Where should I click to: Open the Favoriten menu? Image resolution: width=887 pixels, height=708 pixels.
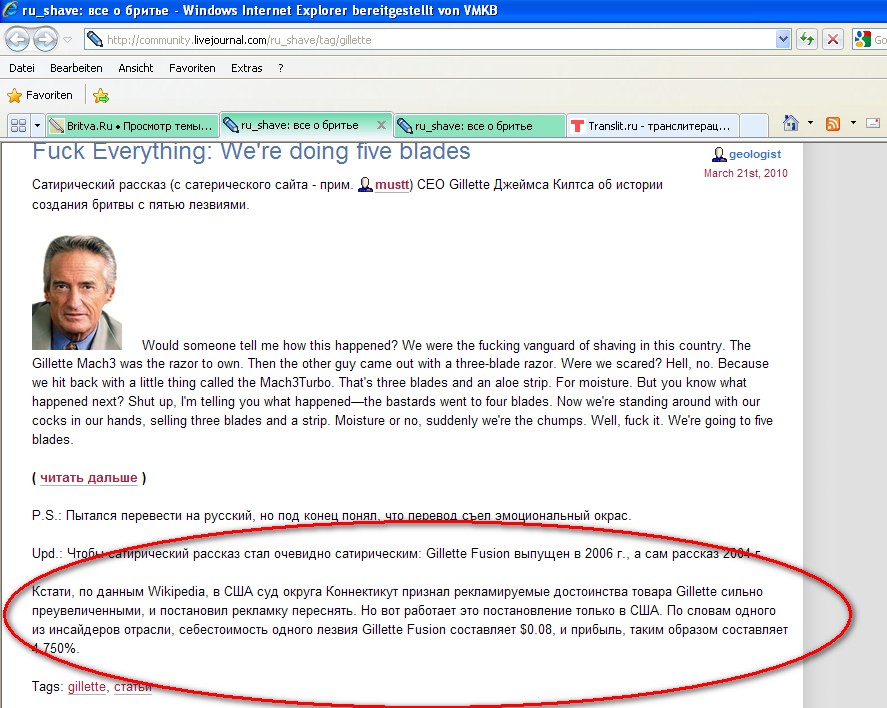click(x=192, y=68)
